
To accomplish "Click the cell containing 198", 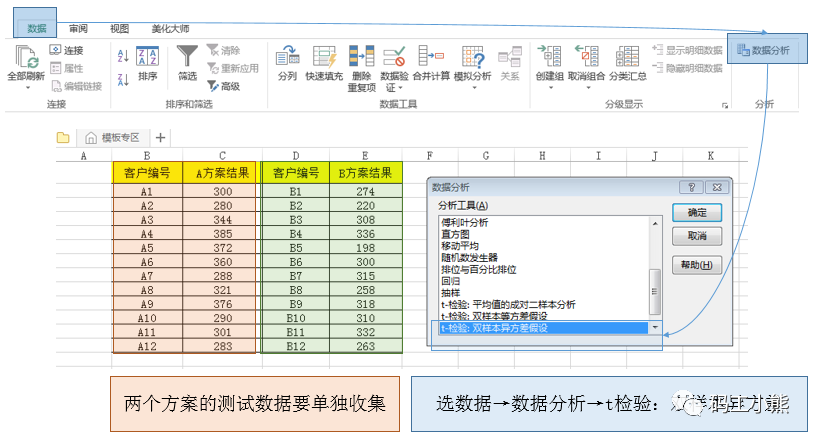I will pyautogui.click(x=365, y=248).
